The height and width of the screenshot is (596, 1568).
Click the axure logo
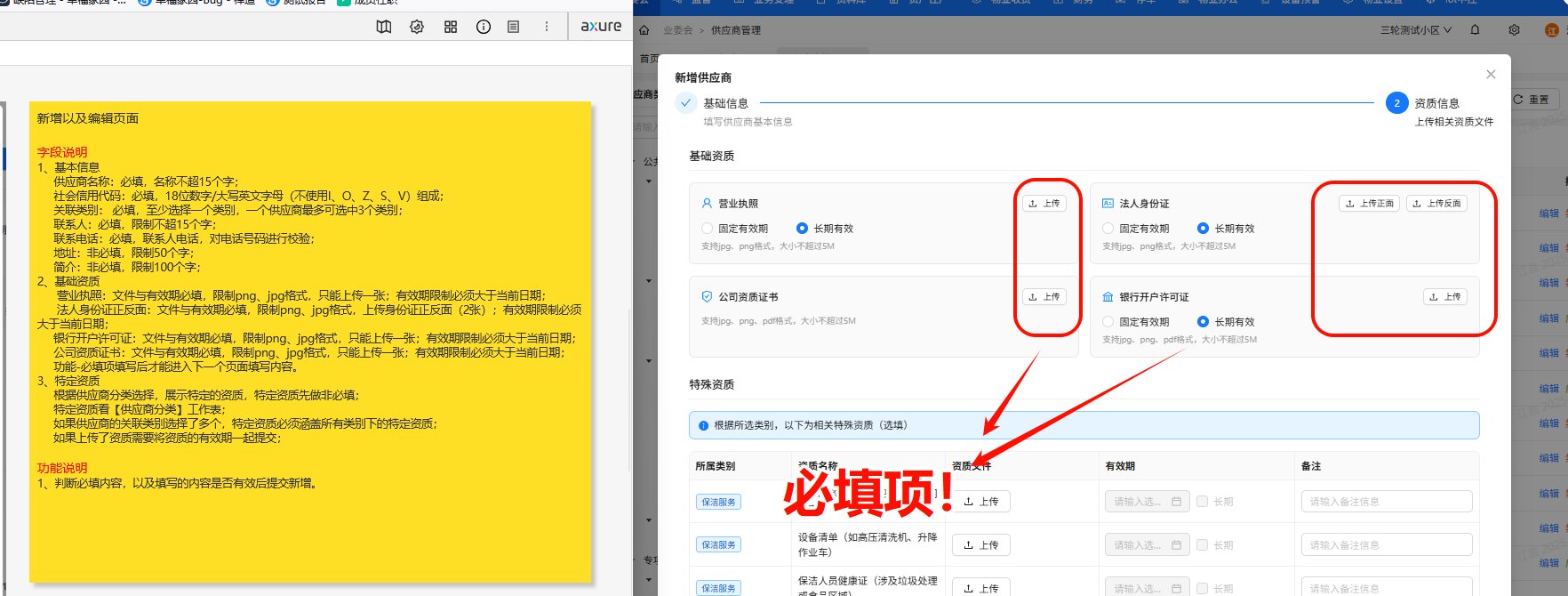point(601,27)
